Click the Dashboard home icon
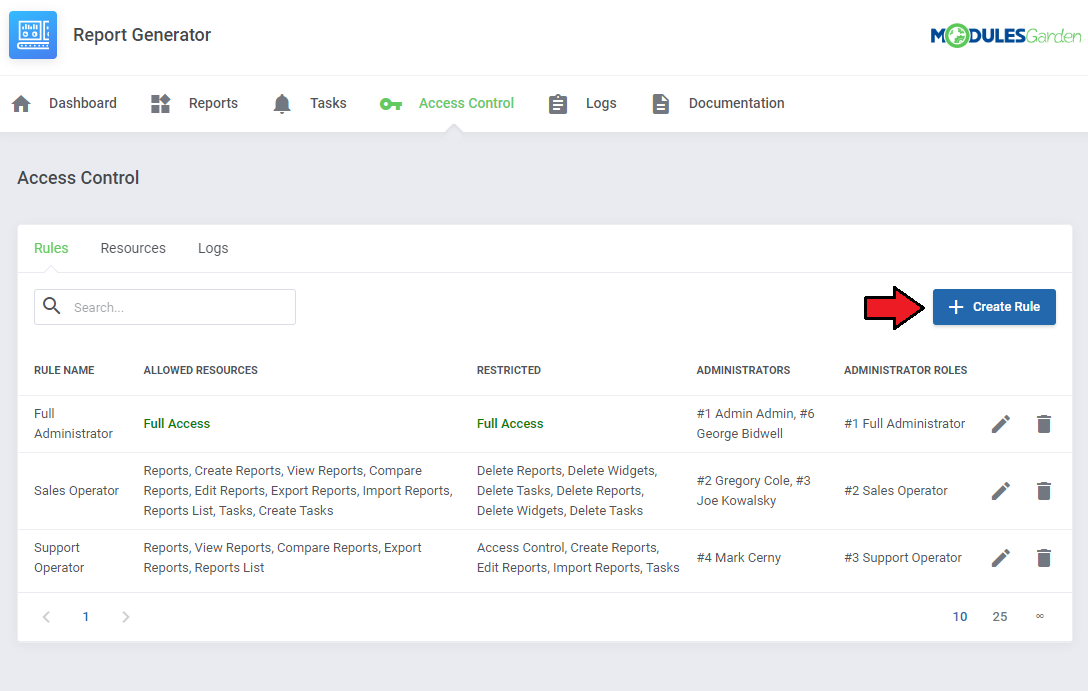This screenshot has height=691, width=1088. 22,104
